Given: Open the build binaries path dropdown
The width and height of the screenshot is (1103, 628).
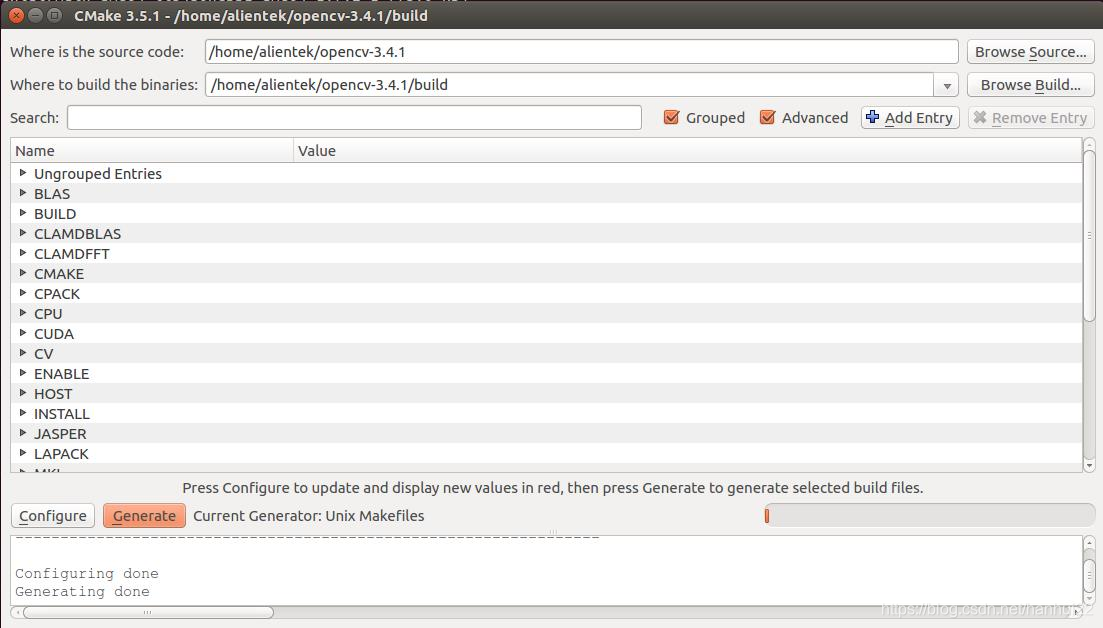Looking at the screenshot, I should click(945, 84).
